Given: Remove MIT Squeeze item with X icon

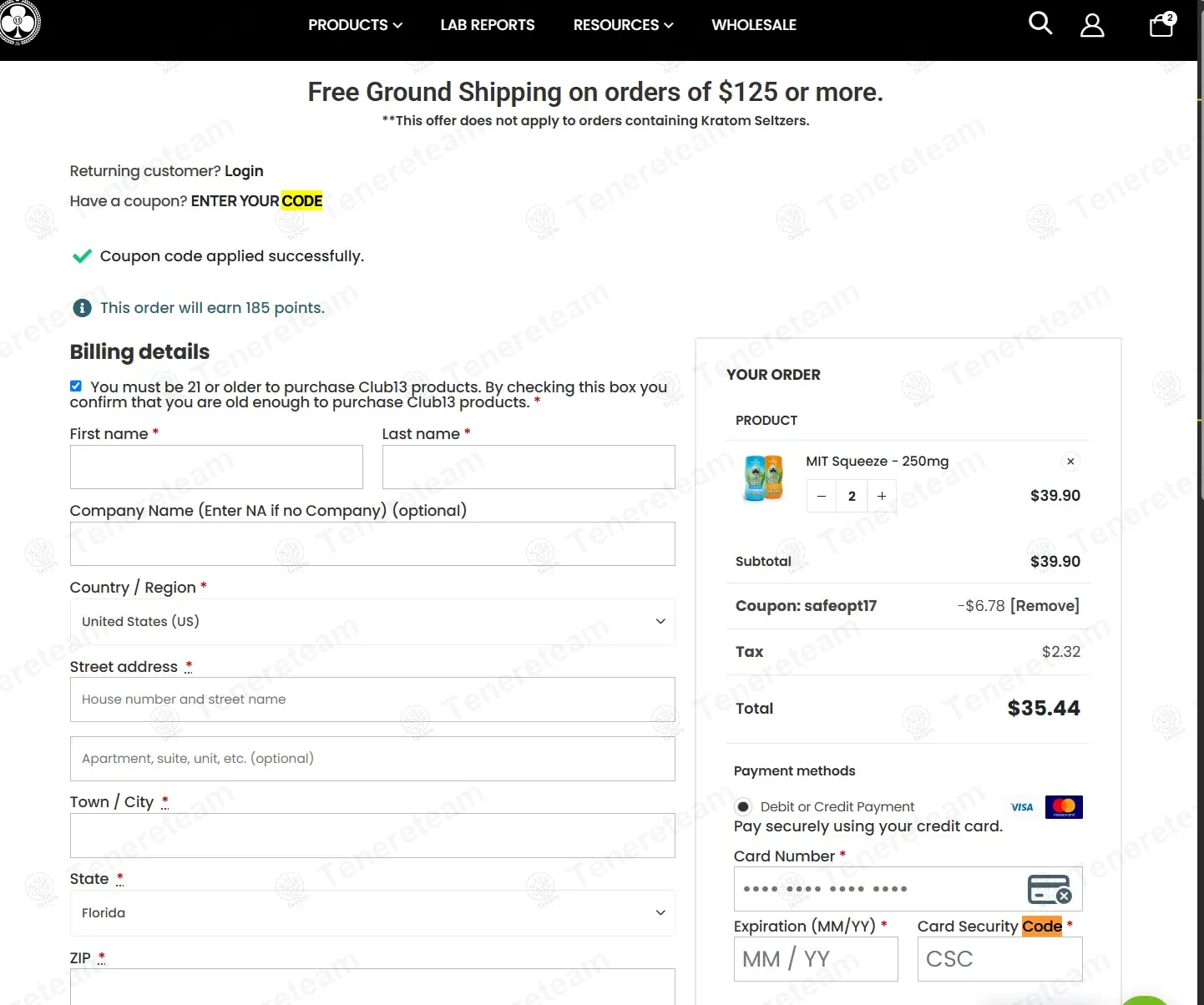Looking at the screenshot, I should (1070, 462).
